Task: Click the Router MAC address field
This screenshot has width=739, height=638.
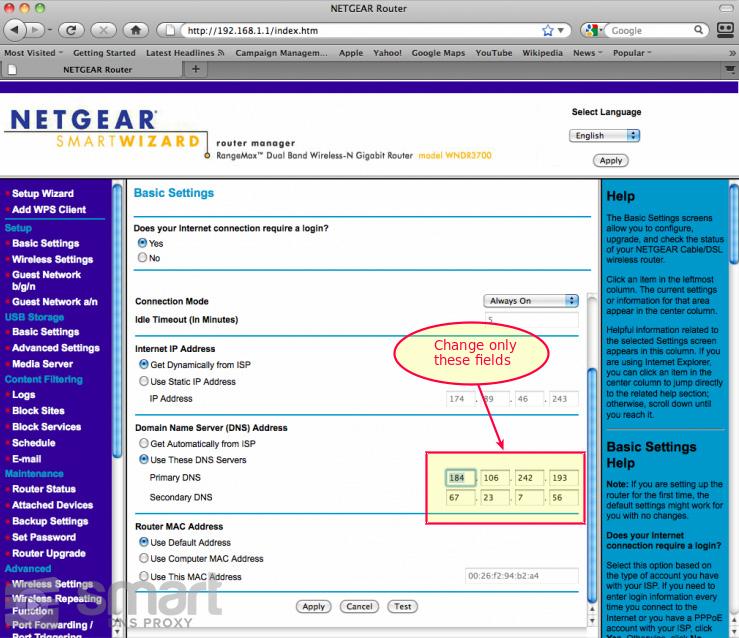Action: pyautogui.click(x=521, y=576)
